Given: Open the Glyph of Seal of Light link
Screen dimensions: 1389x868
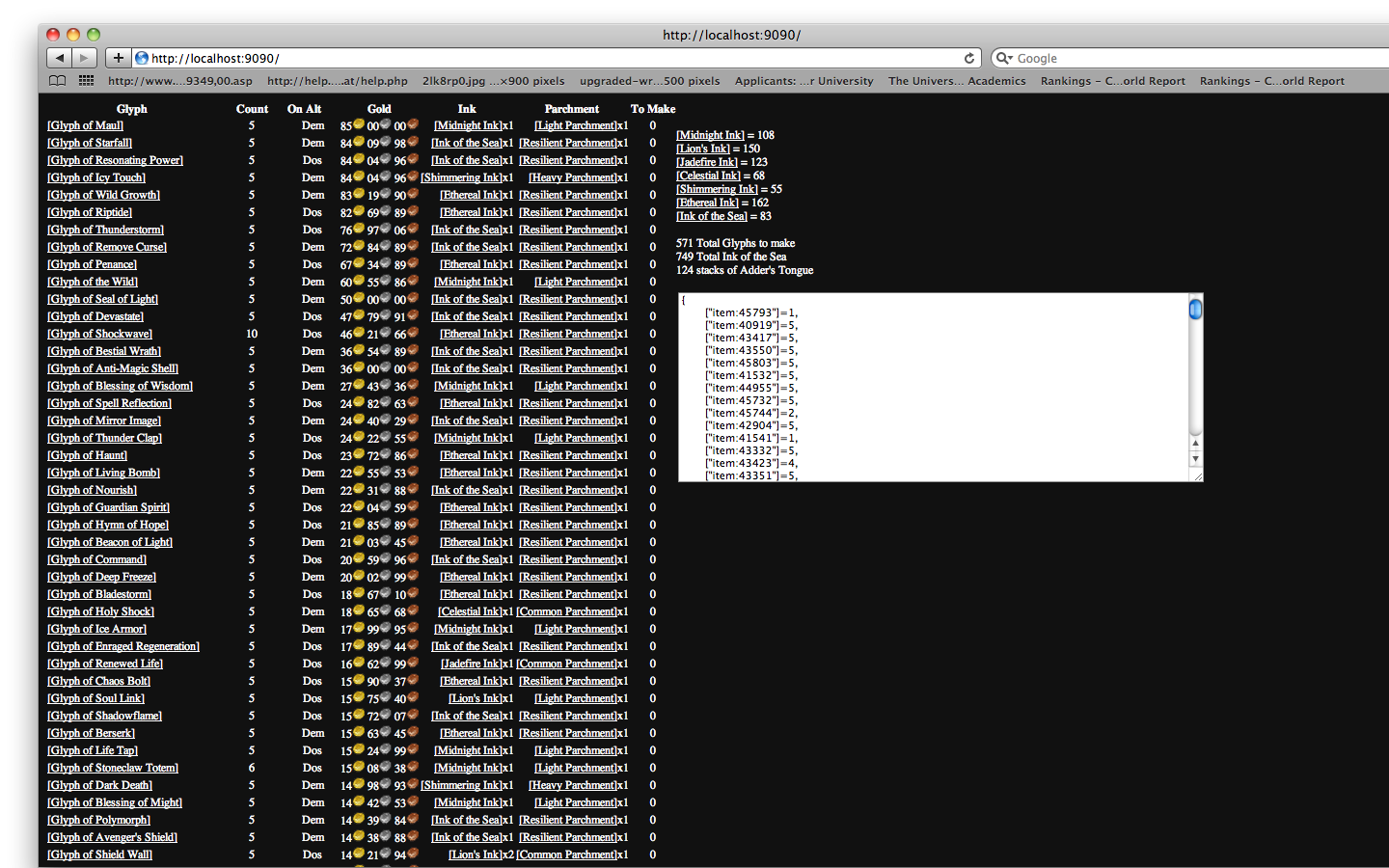Looking at the screenshot, I should click(x=103, y=299).
